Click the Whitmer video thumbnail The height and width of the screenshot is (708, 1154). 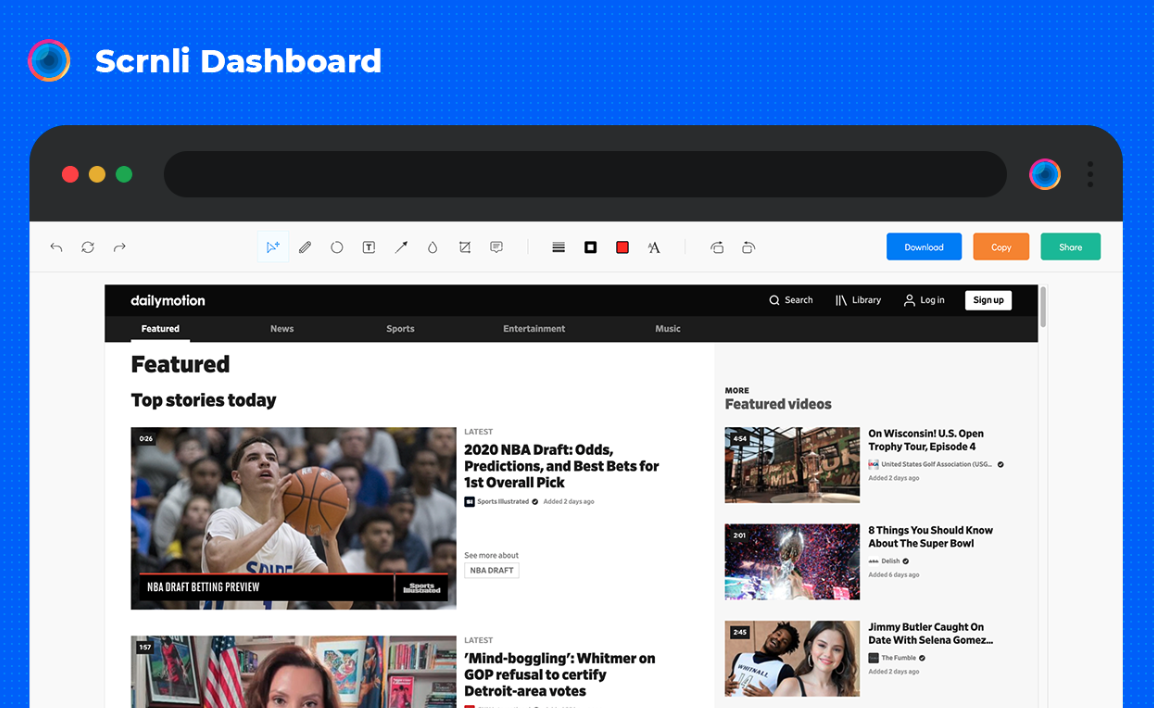(294, 672)
